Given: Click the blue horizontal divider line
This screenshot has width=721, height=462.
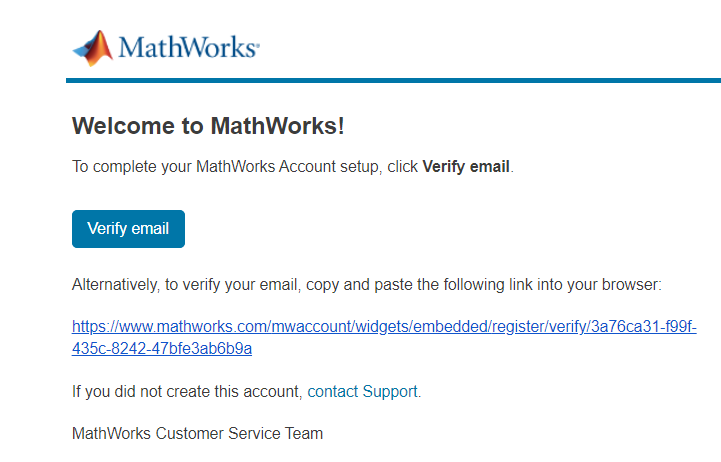Looking at the screenshot, I should pyautogui.click(x=393, y=81).
